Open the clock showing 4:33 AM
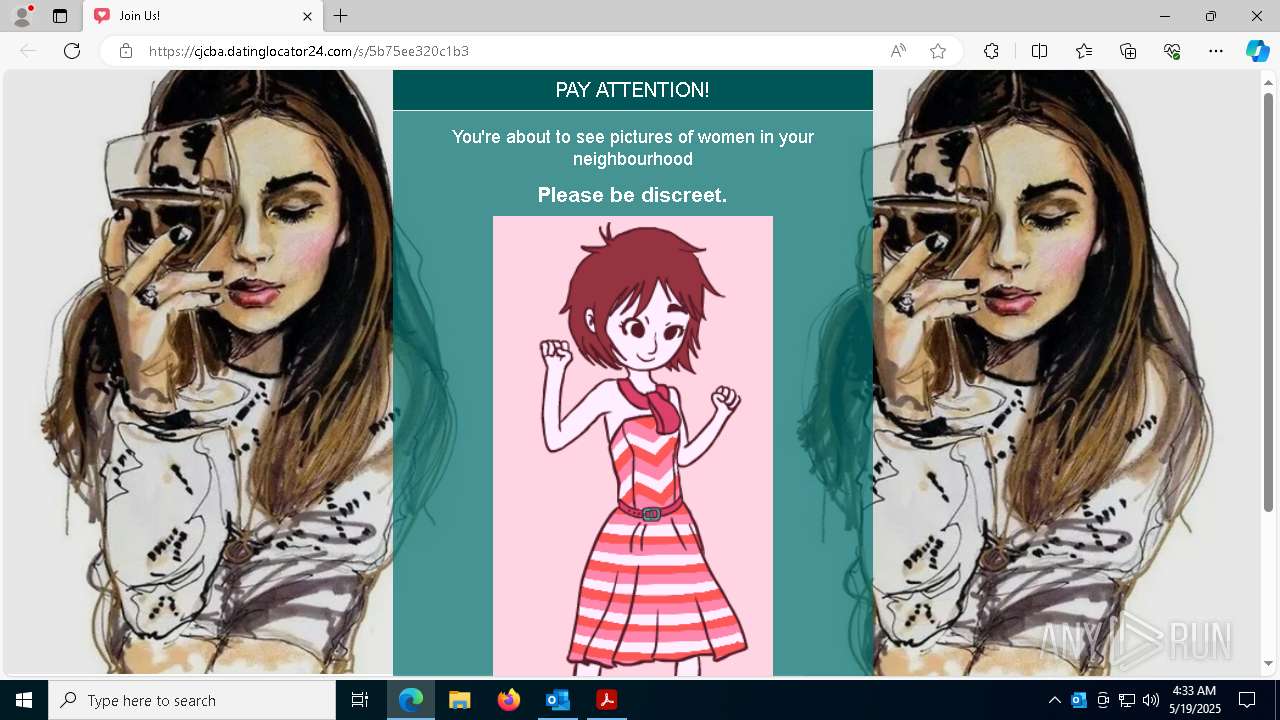Viewport: 1280px width, 720px height. tap(1194, 700)
